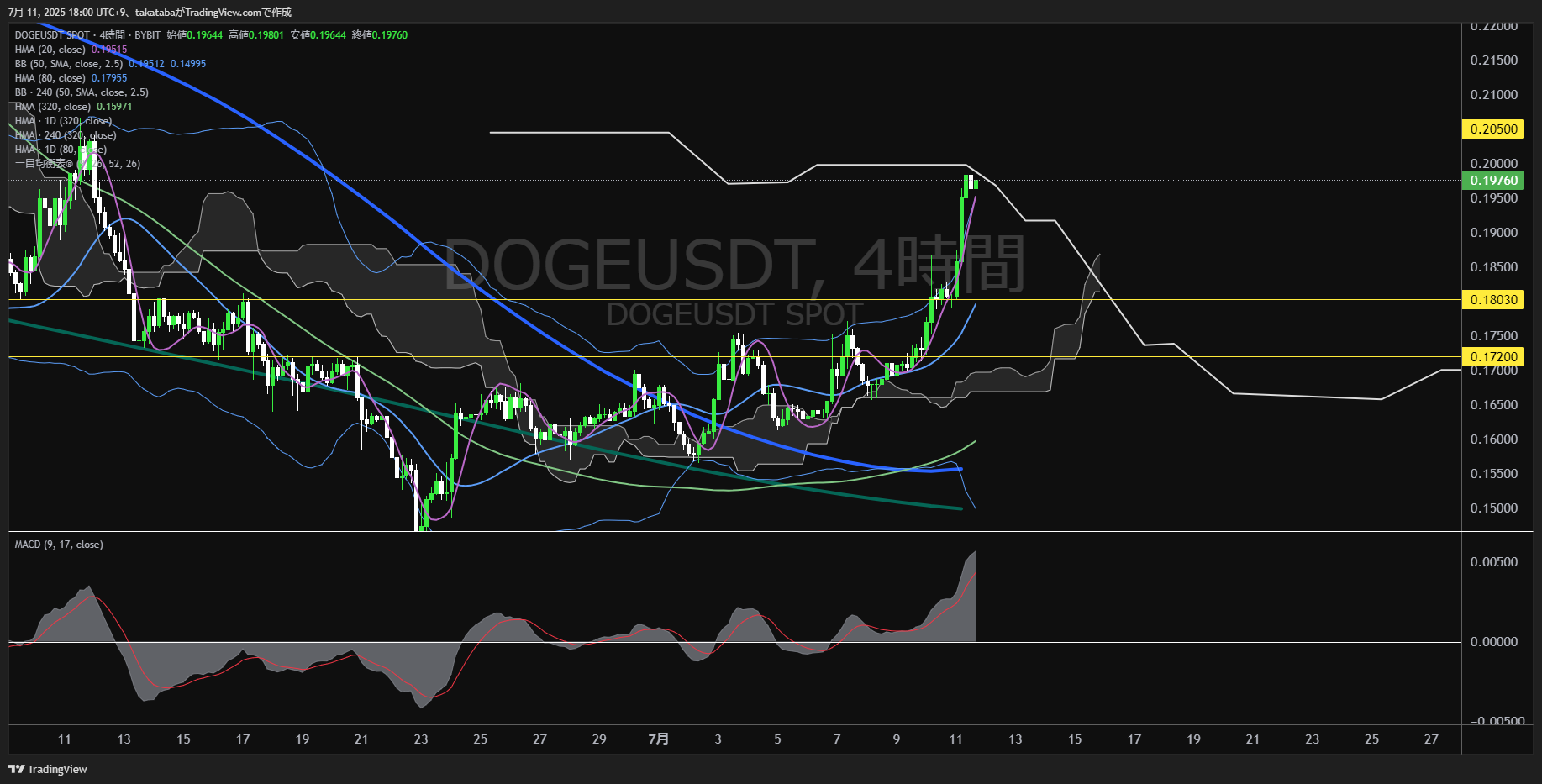Click the 0.16000 price axis tick
The height and width of the screenshot is (784, 1542).
1494,439
